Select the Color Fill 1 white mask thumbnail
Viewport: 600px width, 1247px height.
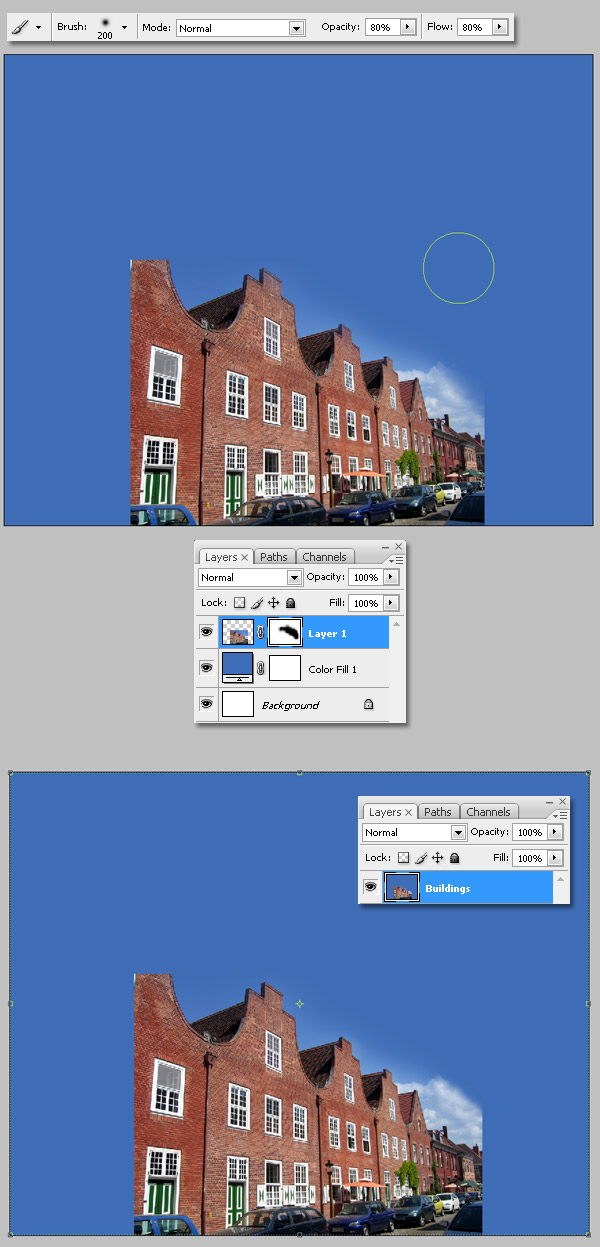coord(286,667)
